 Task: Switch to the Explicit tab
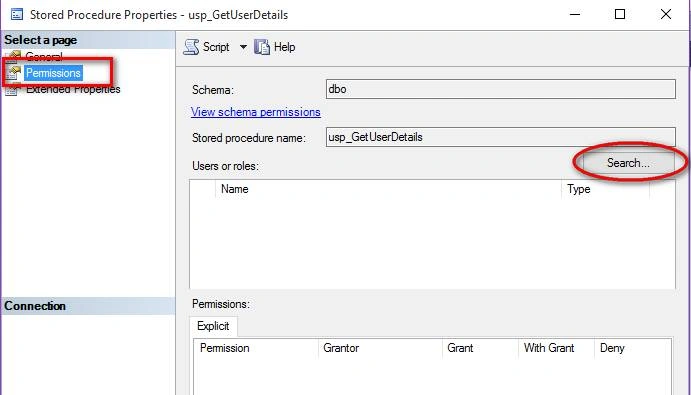coord(213,326)
